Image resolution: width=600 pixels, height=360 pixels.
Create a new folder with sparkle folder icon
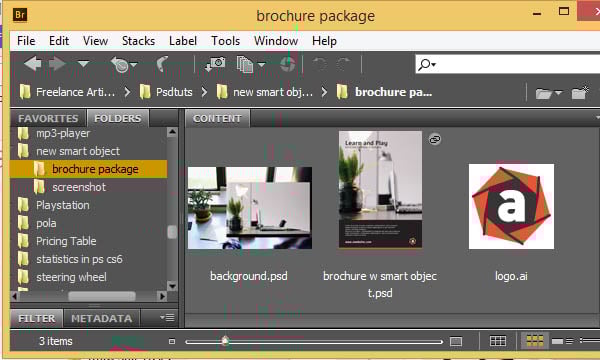point(580,93)
